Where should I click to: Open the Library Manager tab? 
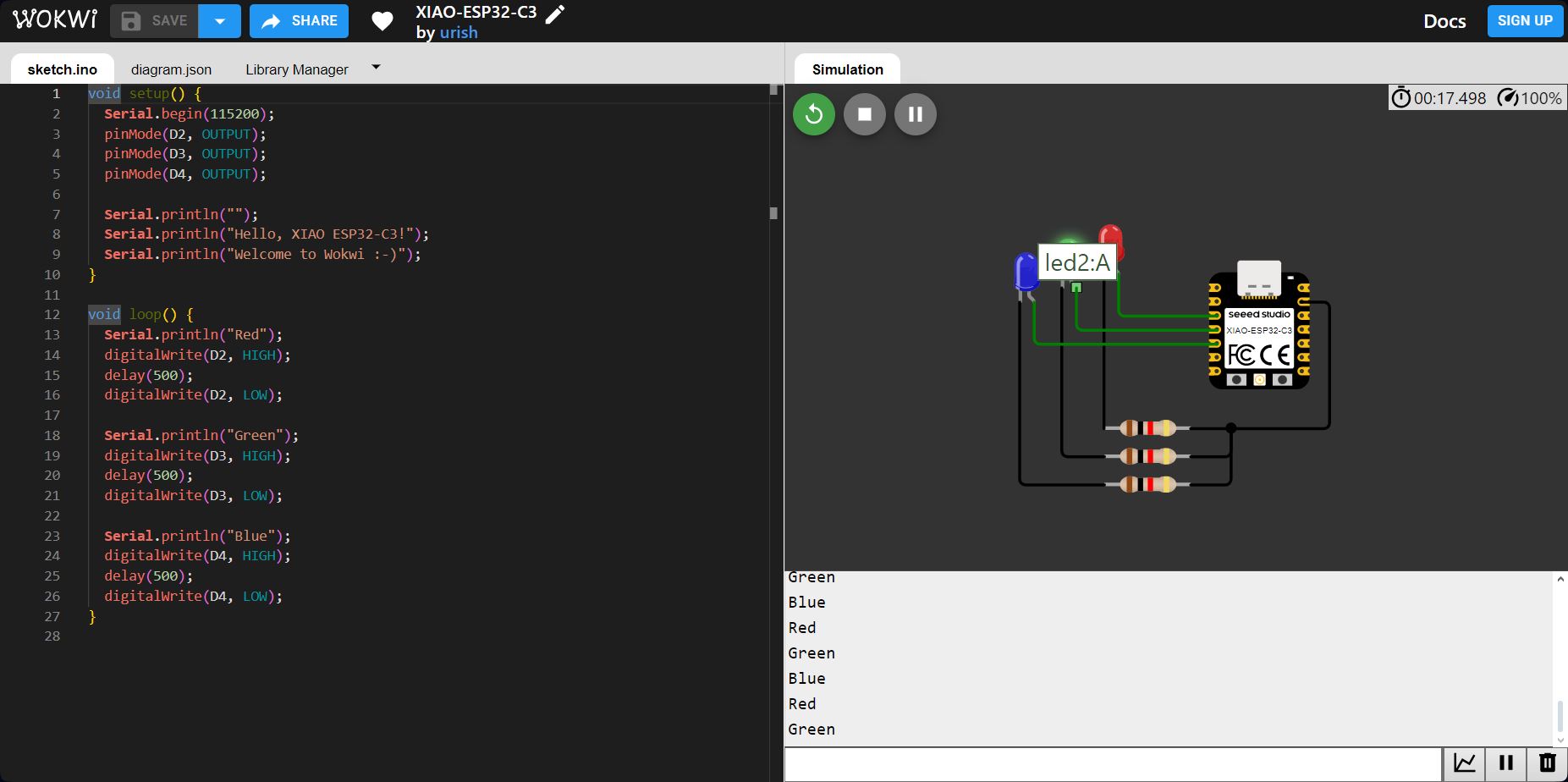tap(297, 69)
